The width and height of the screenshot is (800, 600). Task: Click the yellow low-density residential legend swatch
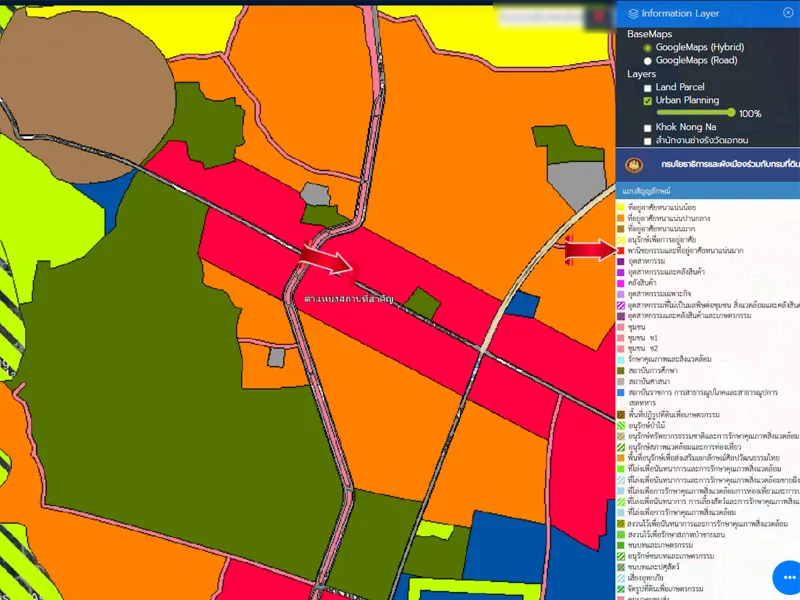click(x=621, y=206)
